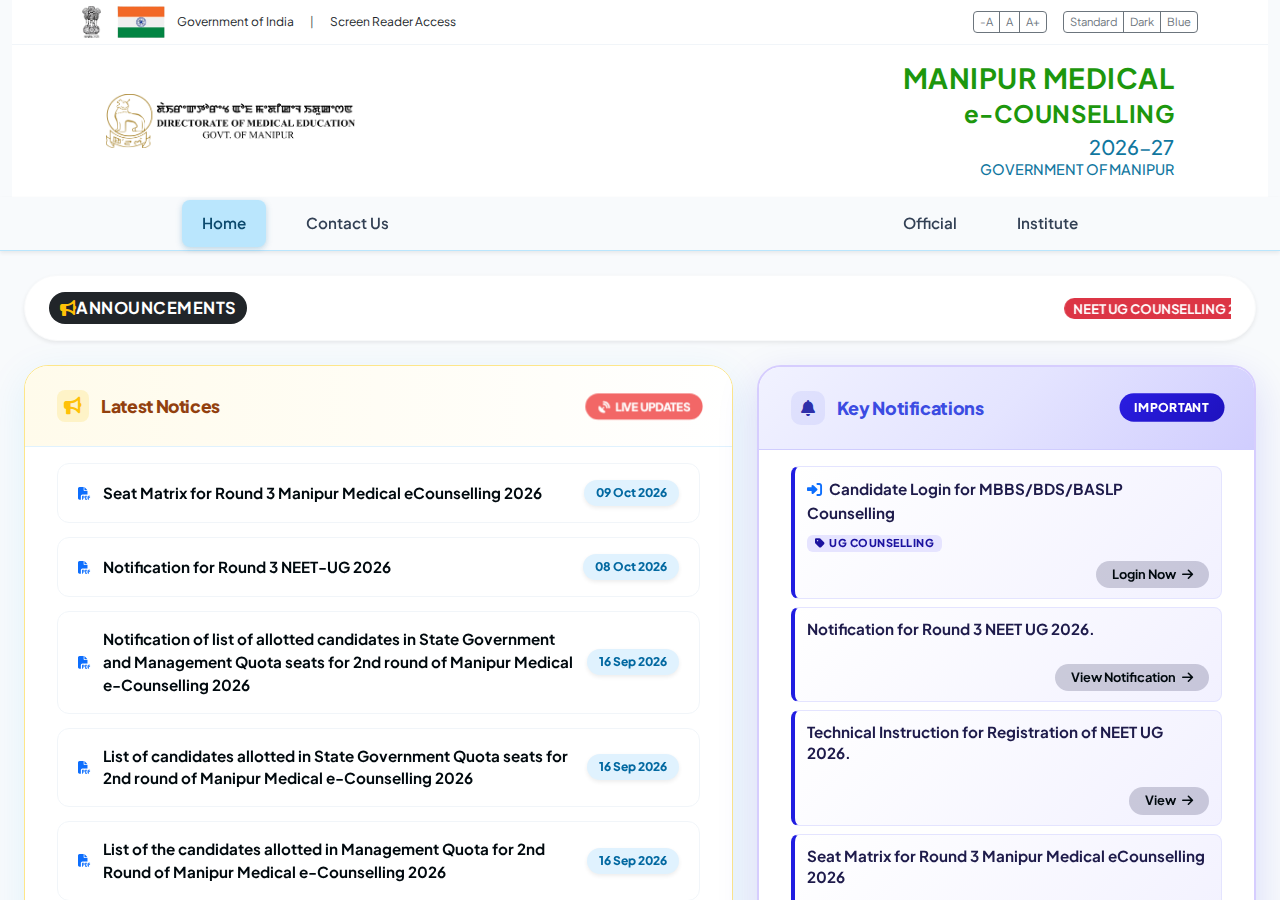Open Screen Reader Access link

[x=393, y=22]
